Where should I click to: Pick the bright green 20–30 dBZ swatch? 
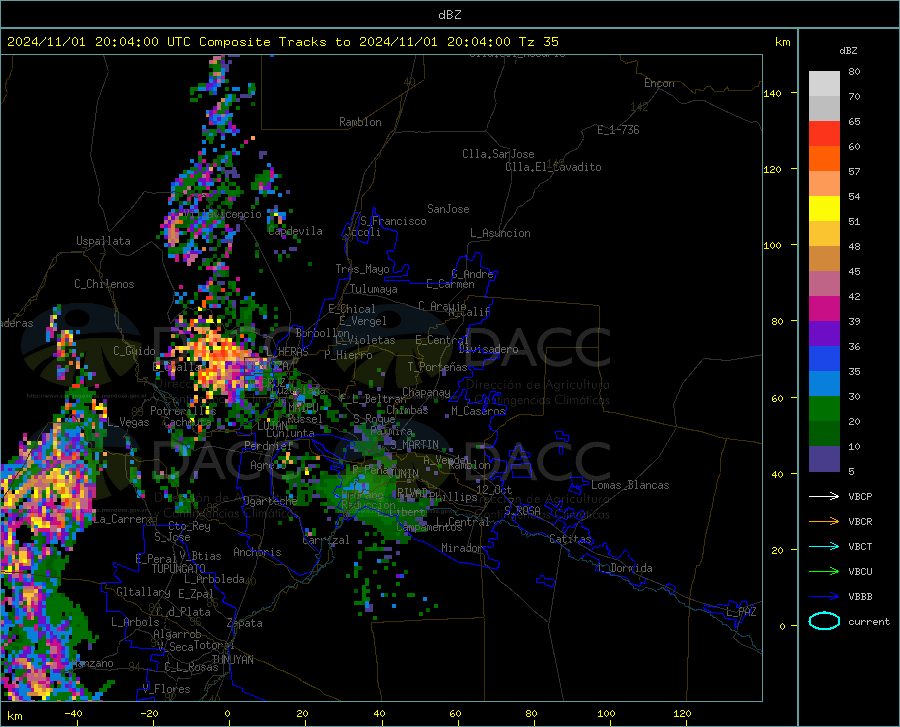824,409
